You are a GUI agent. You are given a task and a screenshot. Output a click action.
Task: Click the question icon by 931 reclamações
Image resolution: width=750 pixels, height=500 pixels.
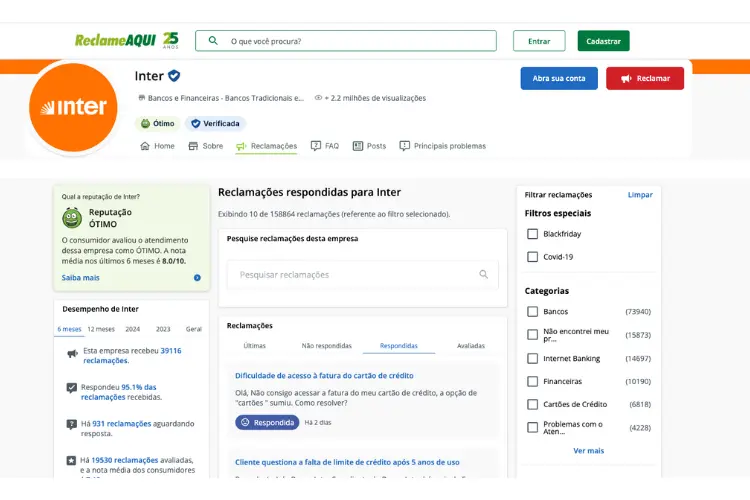tap(71, 424)
